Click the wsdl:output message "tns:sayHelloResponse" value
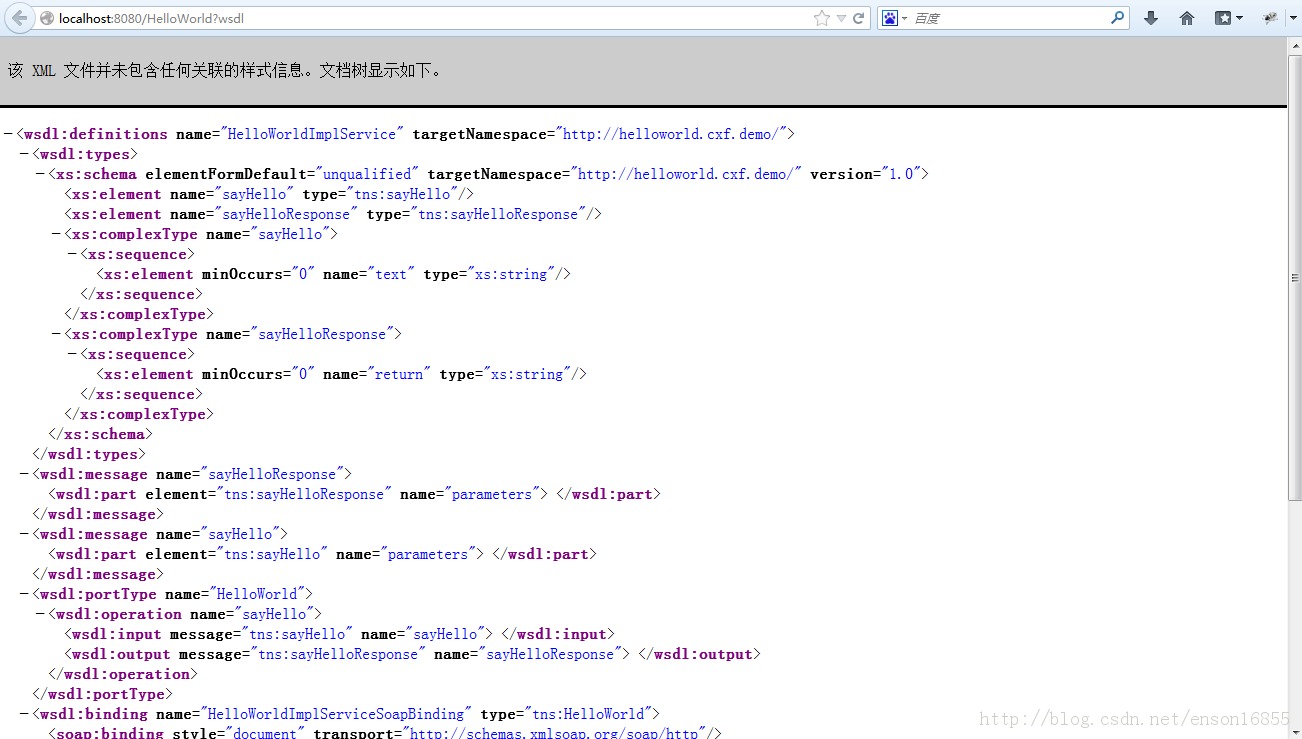 (x=338, y=654)
